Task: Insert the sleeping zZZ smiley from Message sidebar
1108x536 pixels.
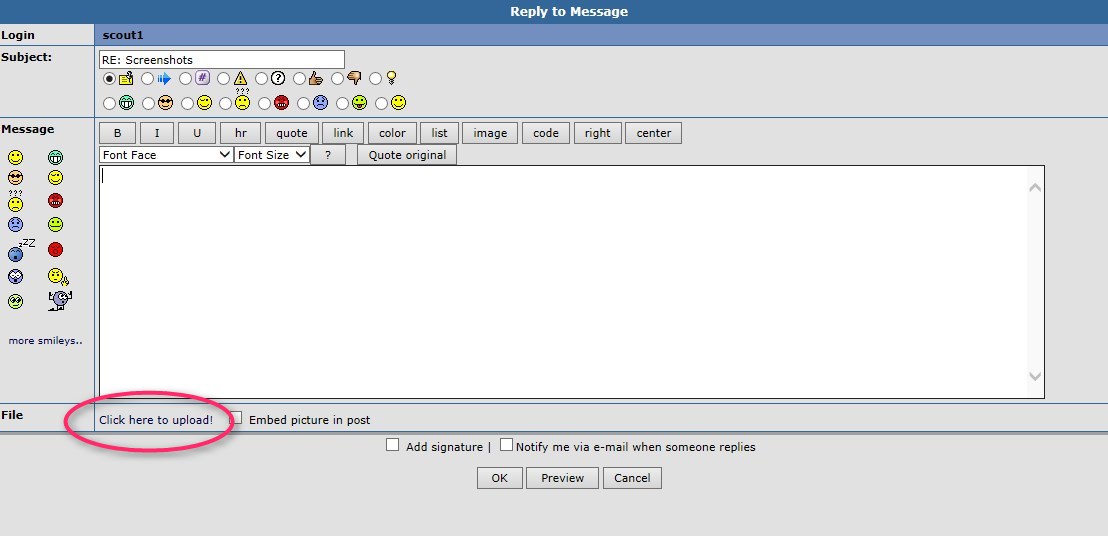Action: tap(21, 250)
